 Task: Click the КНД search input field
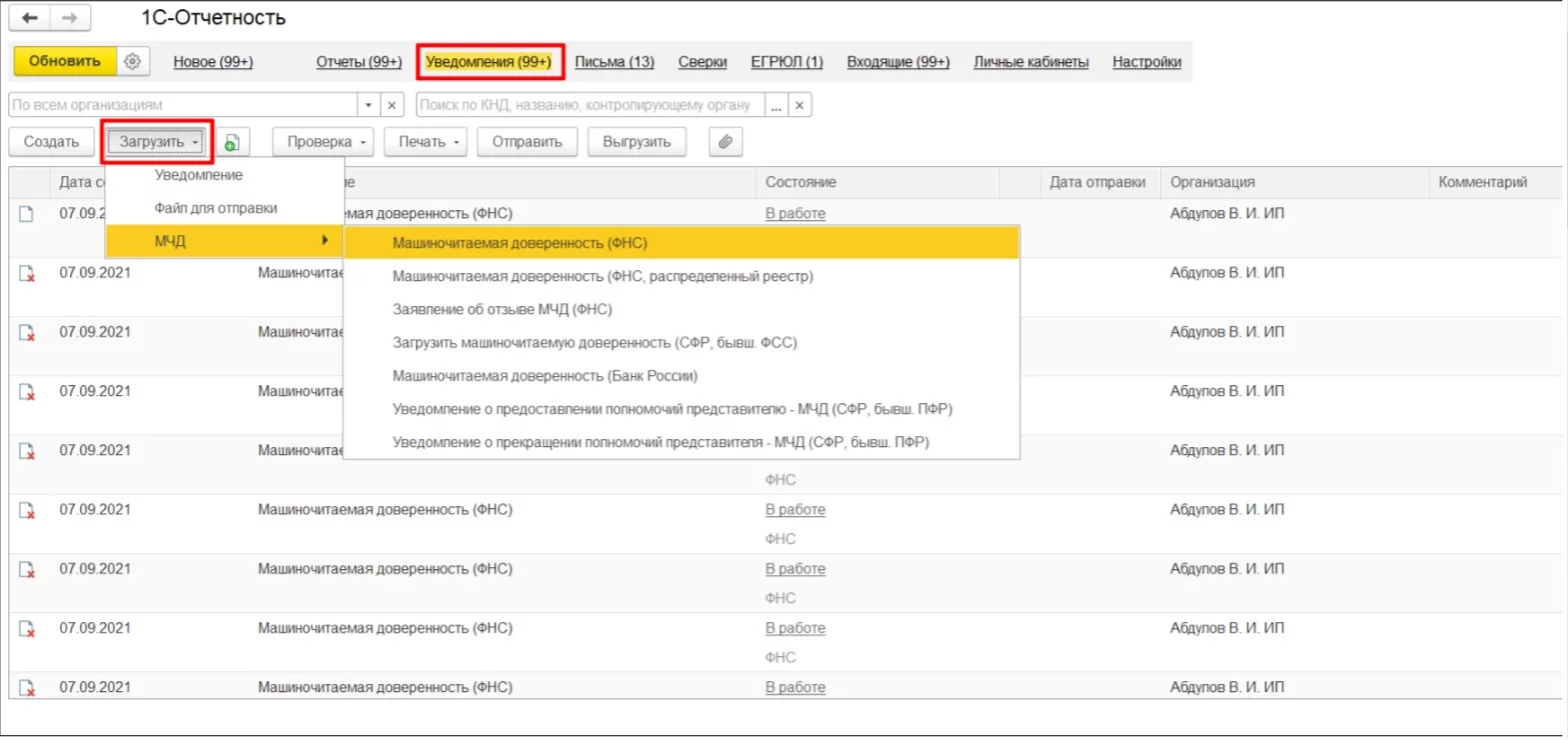point(590,105)
